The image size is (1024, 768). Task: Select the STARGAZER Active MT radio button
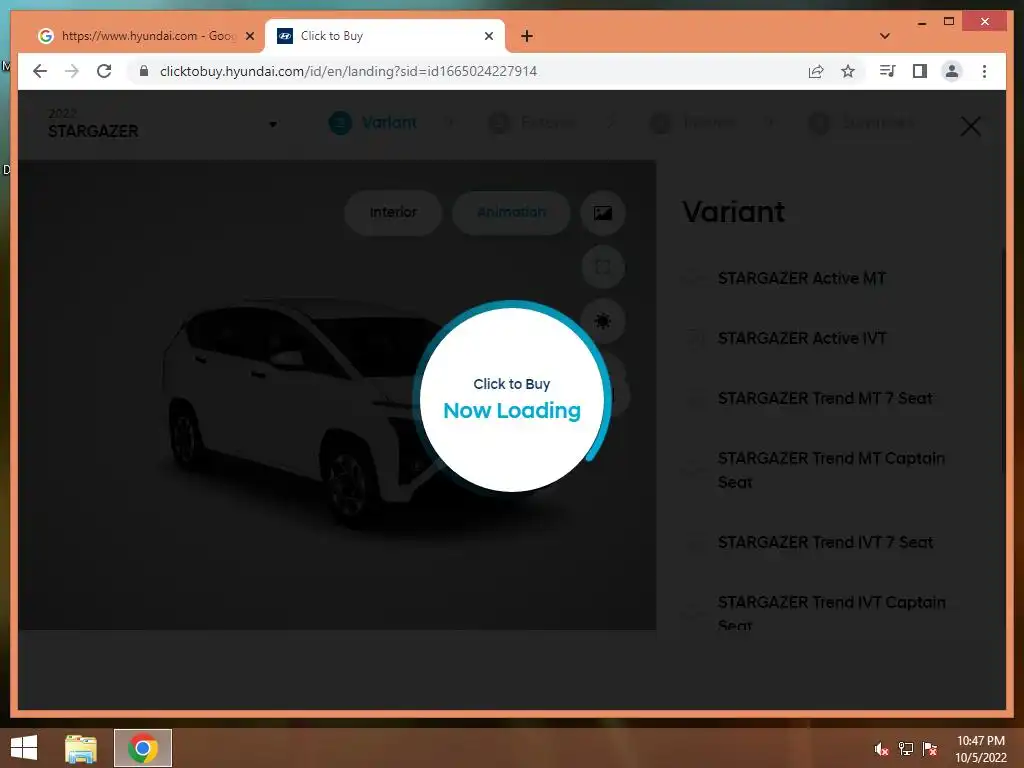[x=694, y=279]
